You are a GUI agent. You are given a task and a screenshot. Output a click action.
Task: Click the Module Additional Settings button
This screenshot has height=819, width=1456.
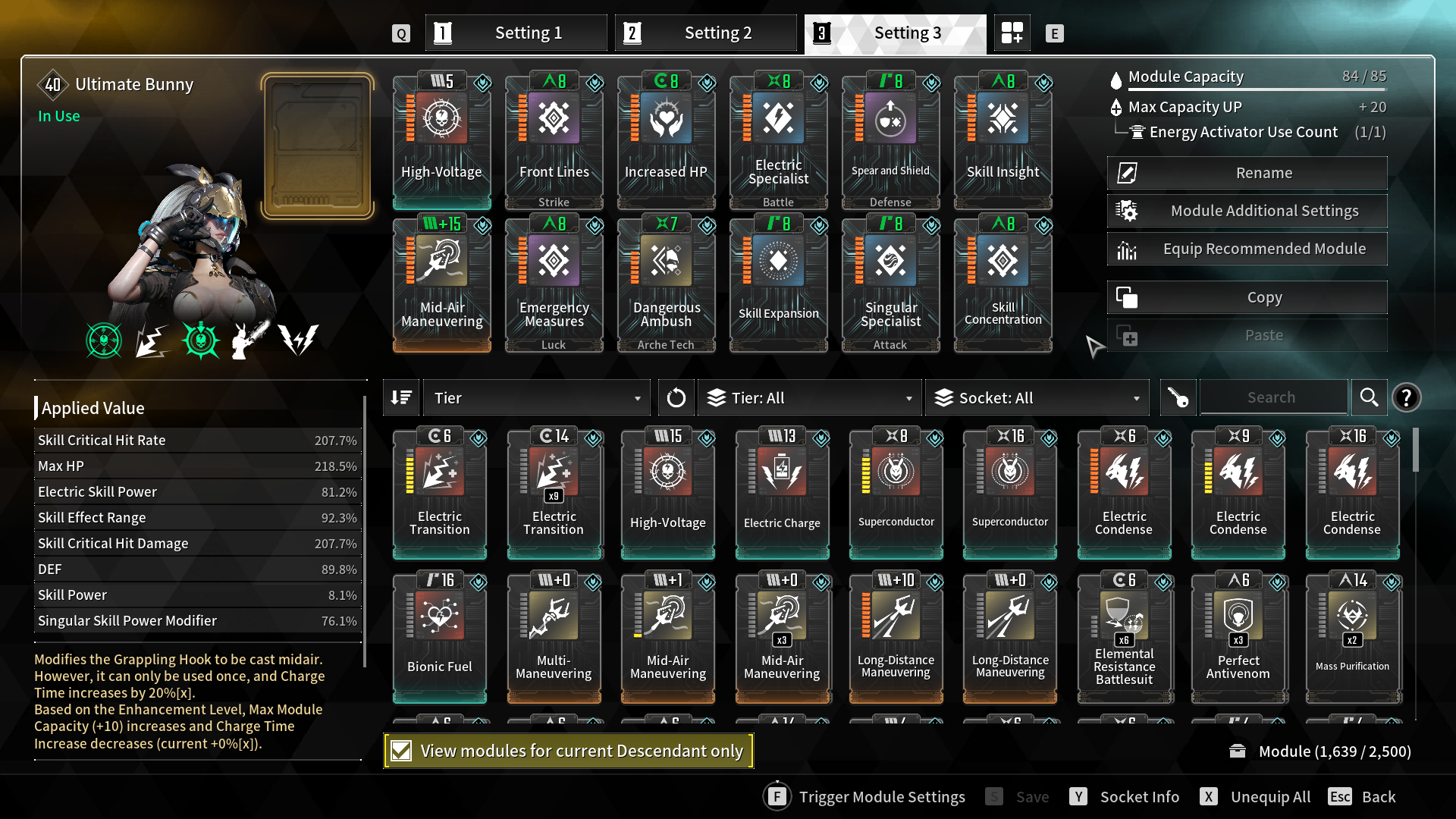(1247, 211)
